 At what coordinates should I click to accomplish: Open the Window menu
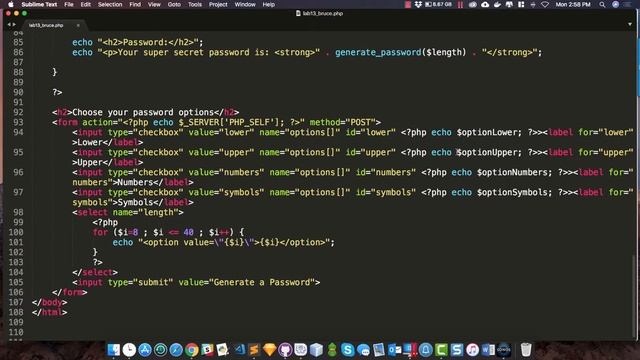coord(245,4)
